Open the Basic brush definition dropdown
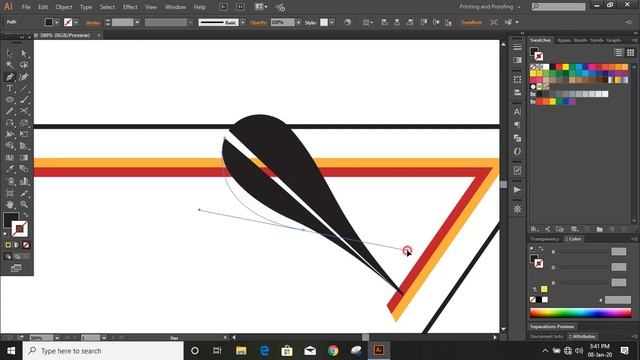This screenshot has width=640, height=360. pos(243,22)
